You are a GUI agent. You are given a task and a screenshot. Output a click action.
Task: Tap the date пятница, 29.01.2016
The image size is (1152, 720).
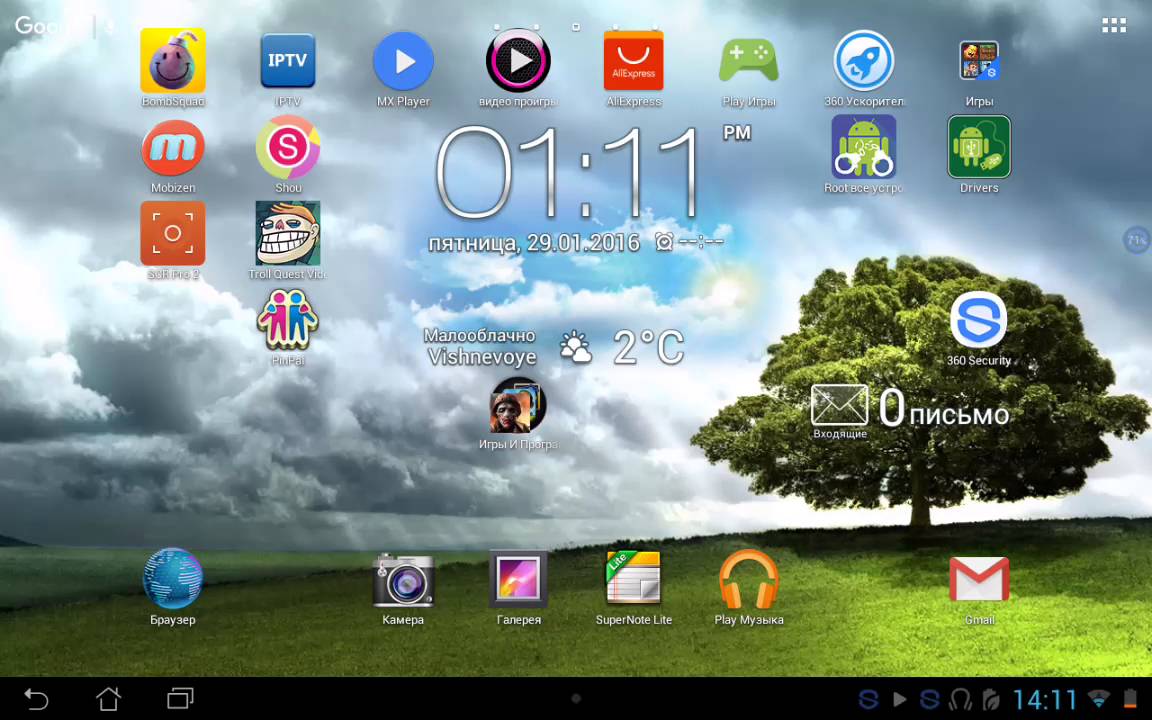click(x=534, y=242)
